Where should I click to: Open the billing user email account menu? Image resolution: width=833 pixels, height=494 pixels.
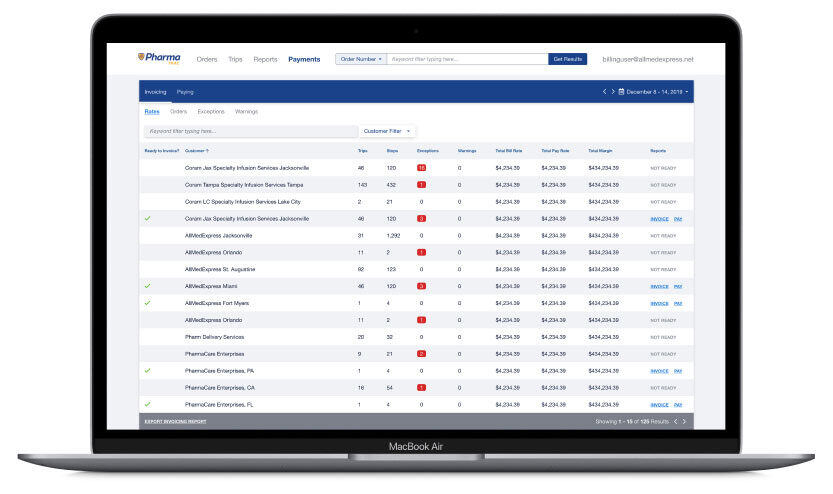pyautogui.click(x=648, y=59)
